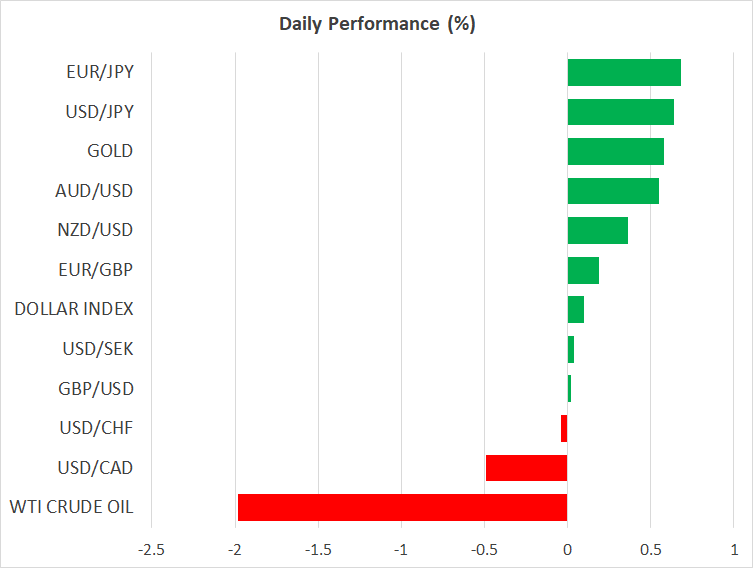Viewport: 753px width, 568px height.
Task: Select the 0 tick label on axis
Action: 567,549
